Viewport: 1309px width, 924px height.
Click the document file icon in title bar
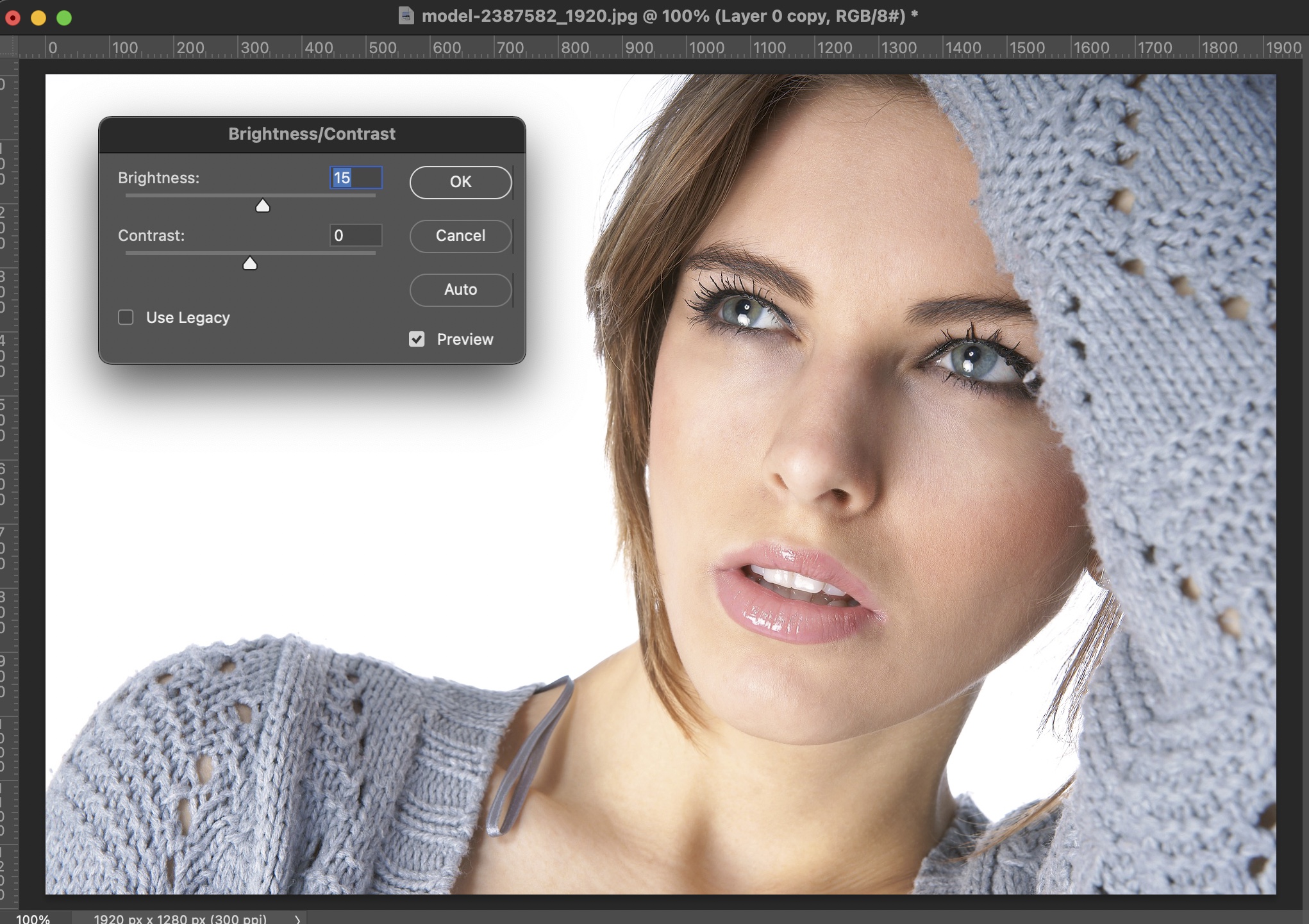(406, 15)
